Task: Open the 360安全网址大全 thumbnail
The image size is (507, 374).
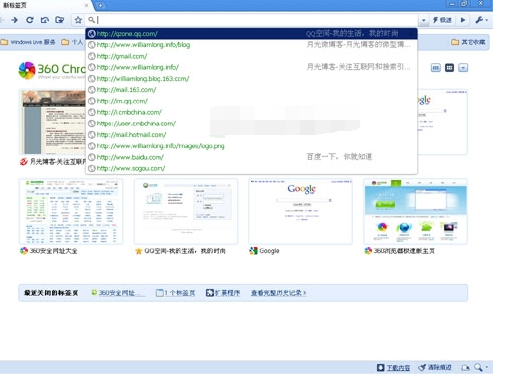Action: tap(71, 211)
